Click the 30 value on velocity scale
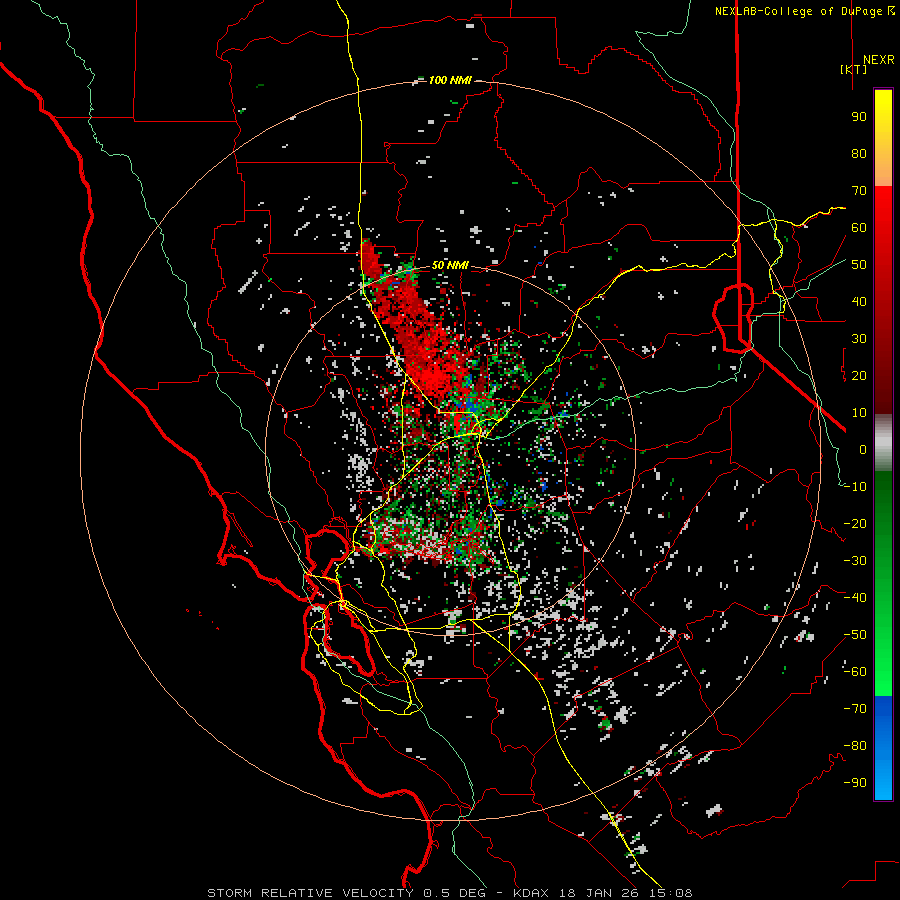 click(x=859, y=339)
